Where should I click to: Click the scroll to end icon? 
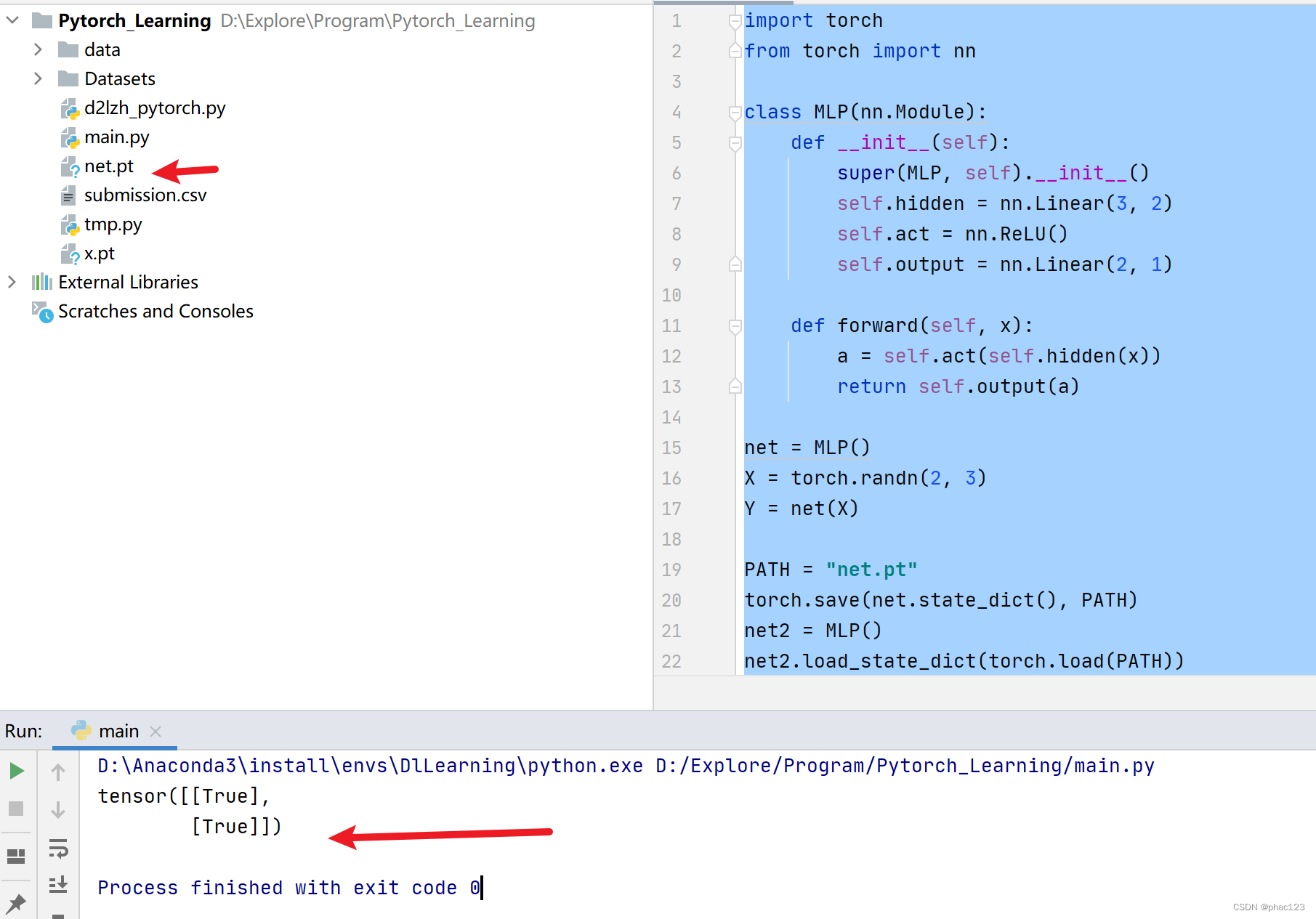(x=58, y=885)
